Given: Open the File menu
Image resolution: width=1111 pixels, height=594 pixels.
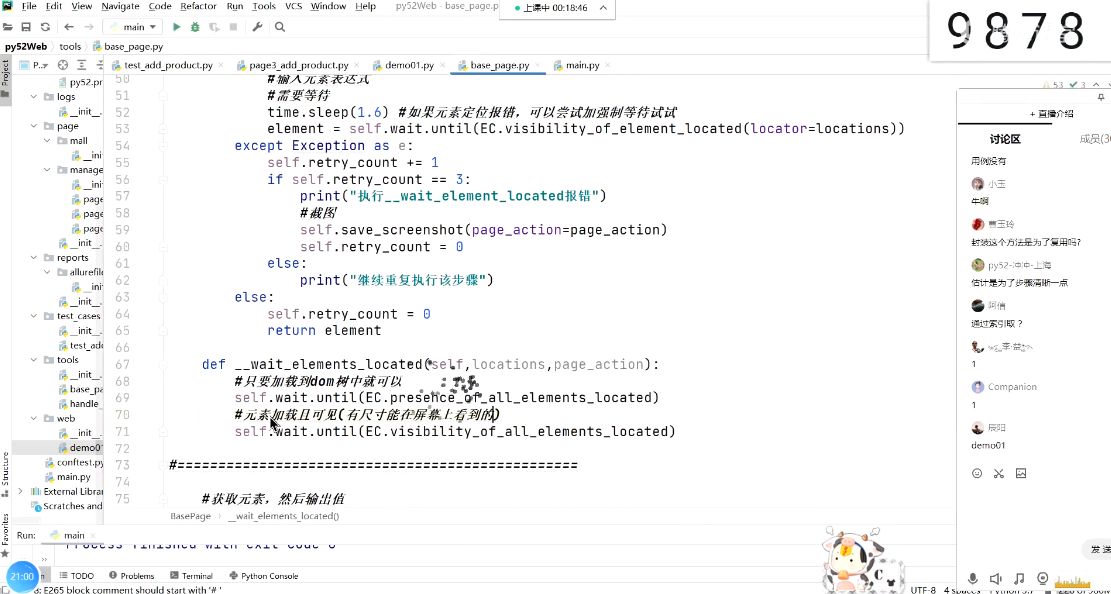Looking at the screenshot, I should (x=28, y=6).
